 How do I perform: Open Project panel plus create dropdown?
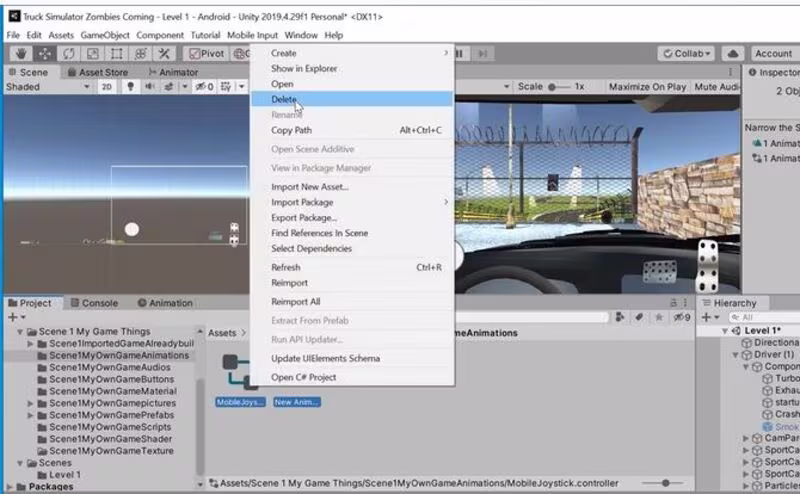point(16,317)
